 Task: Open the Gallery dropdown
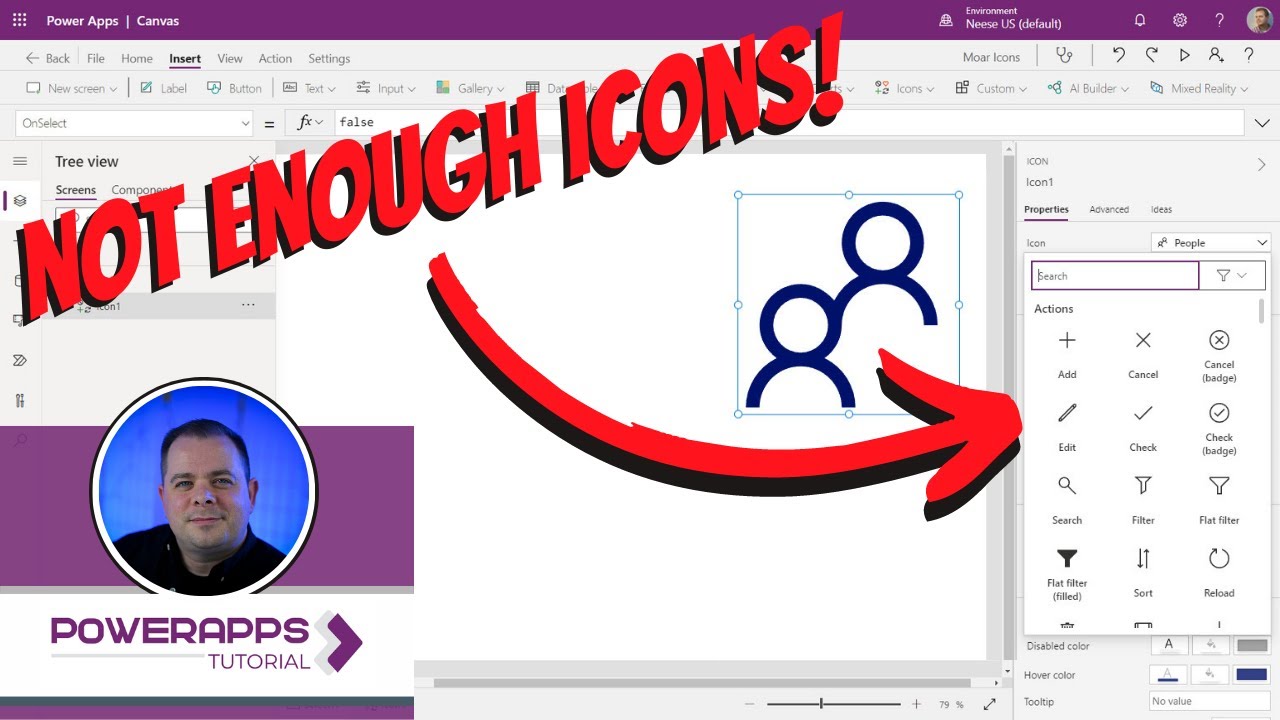click(x=471, y=88)
